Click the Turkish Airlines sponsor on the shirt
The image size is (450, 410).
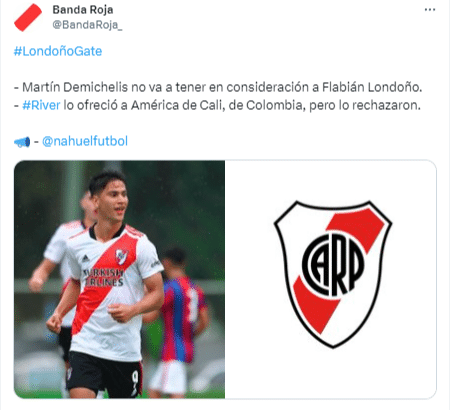point(104,277)
